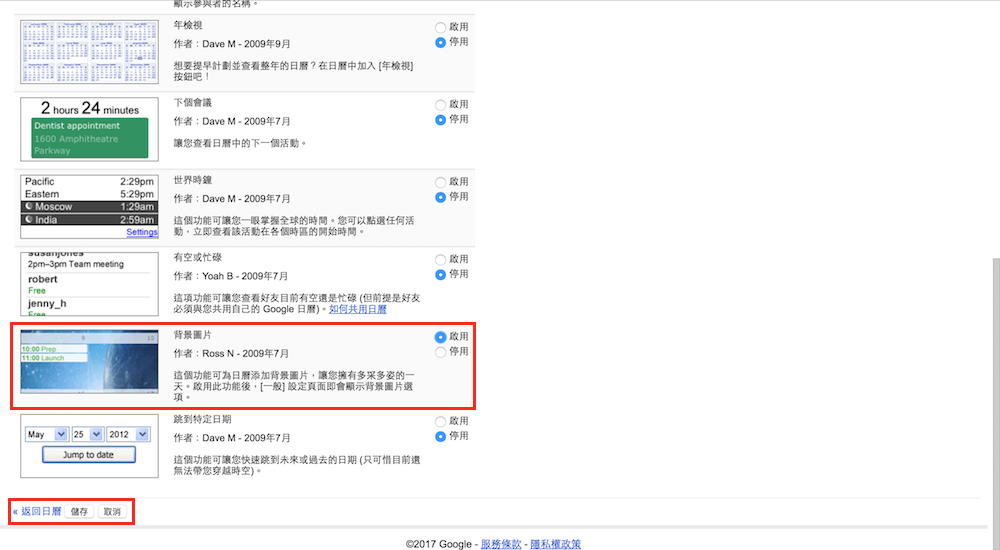Click 11:00 Launch event in preview
Viewport: 1000px width, 550px height.
click(x=54, y=358)
